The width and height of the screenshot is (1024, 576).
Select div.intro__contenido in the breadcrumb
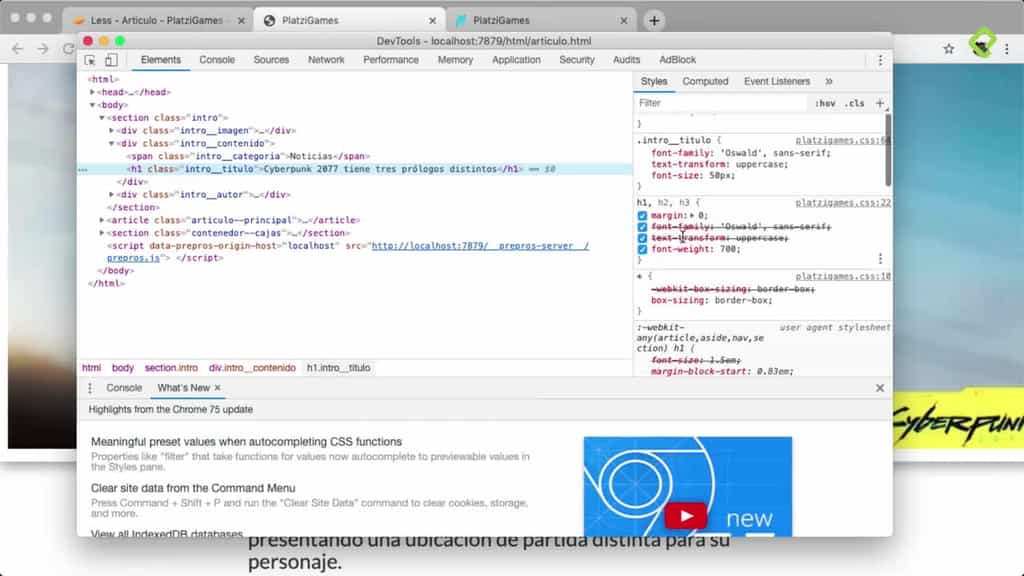point(252,368)
